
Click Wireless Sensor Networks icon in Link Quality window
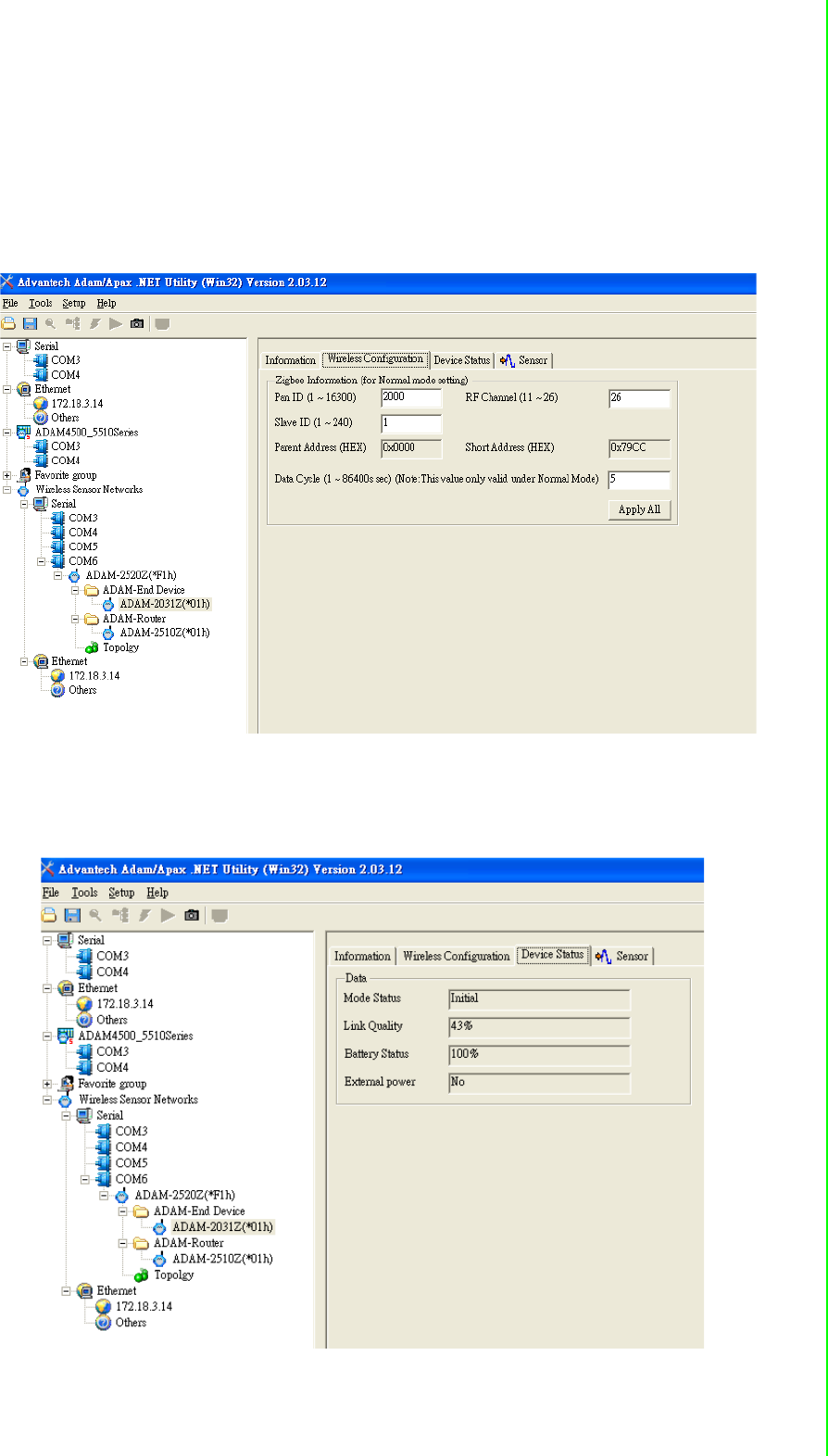(66, 1100)
